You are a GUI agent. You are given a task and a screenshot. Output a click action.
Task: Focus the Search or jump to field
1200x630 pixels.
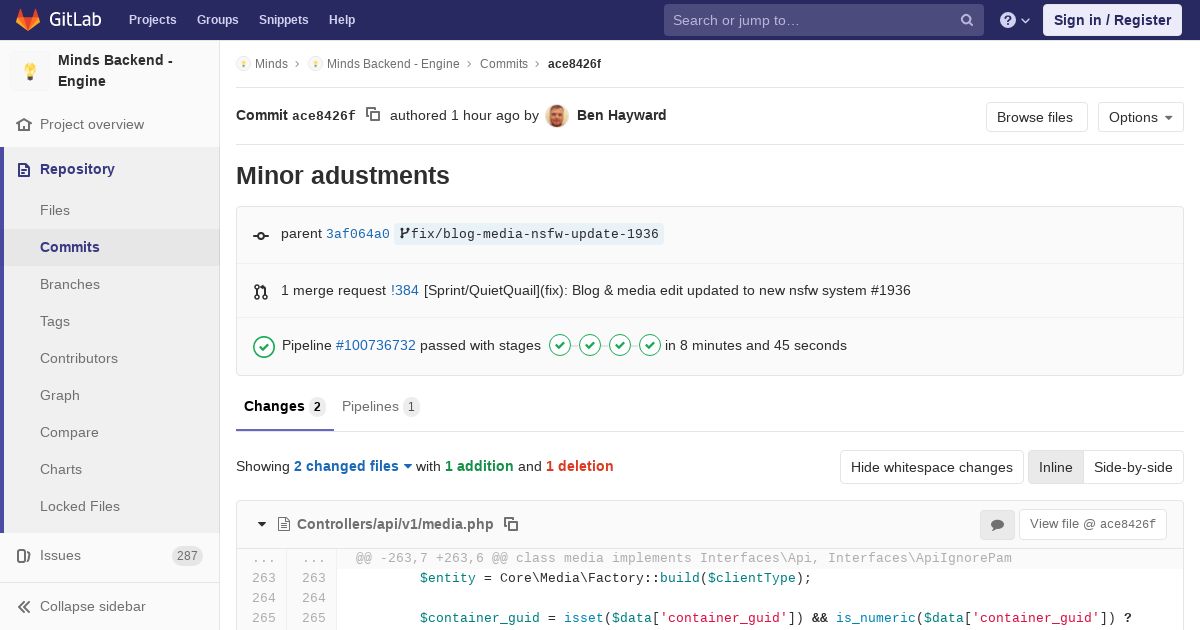coord(824,20)
